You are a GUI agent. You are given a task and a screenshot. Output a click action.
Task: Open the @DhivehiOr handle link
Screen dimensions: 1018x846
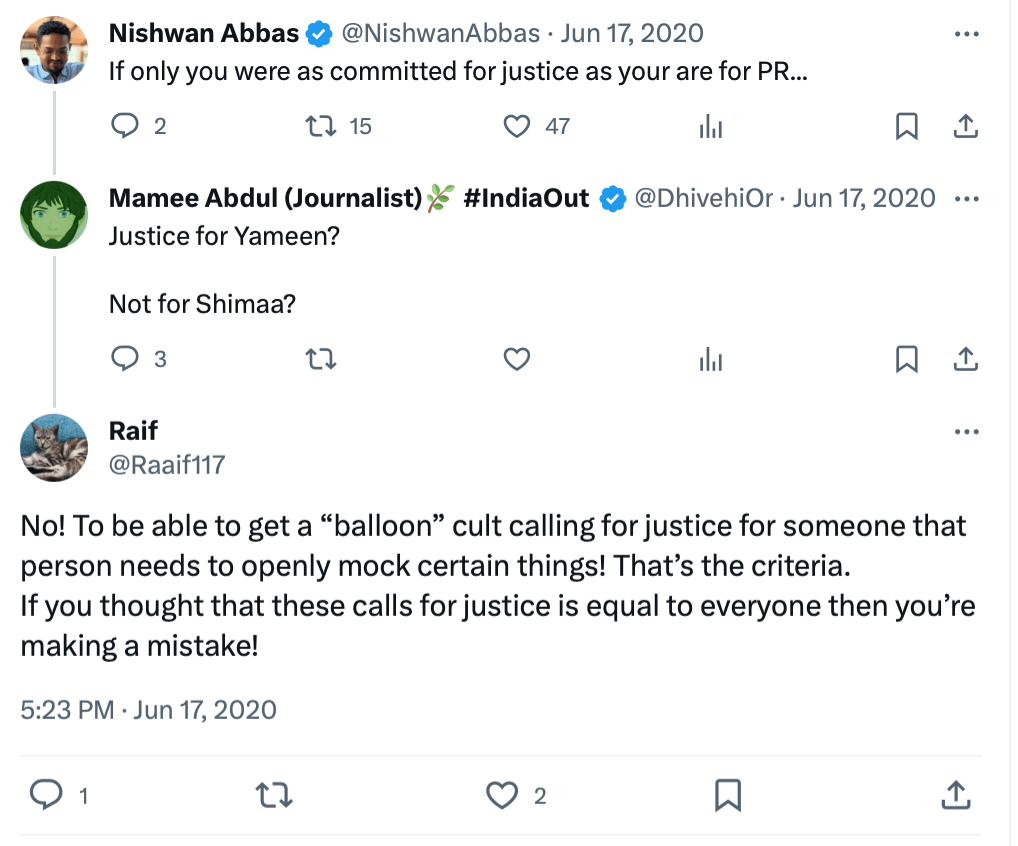point(704,198)
